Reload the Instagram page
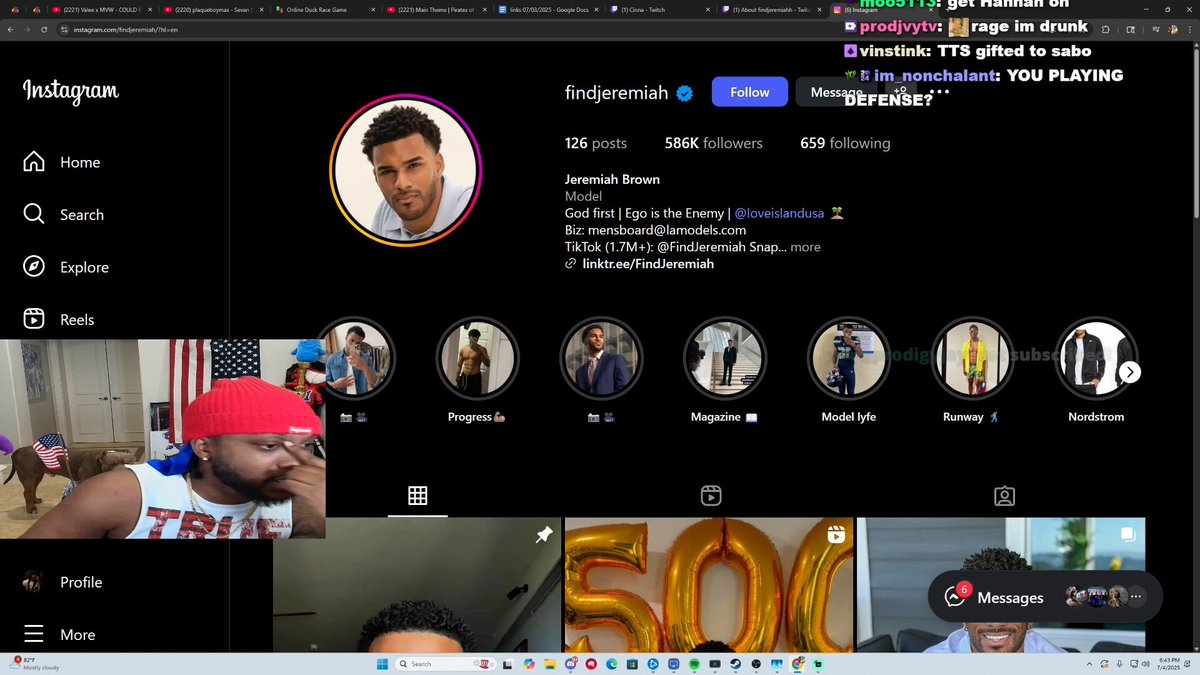The width and height of the screenshot is (1200, 675). tap(44, 29)
